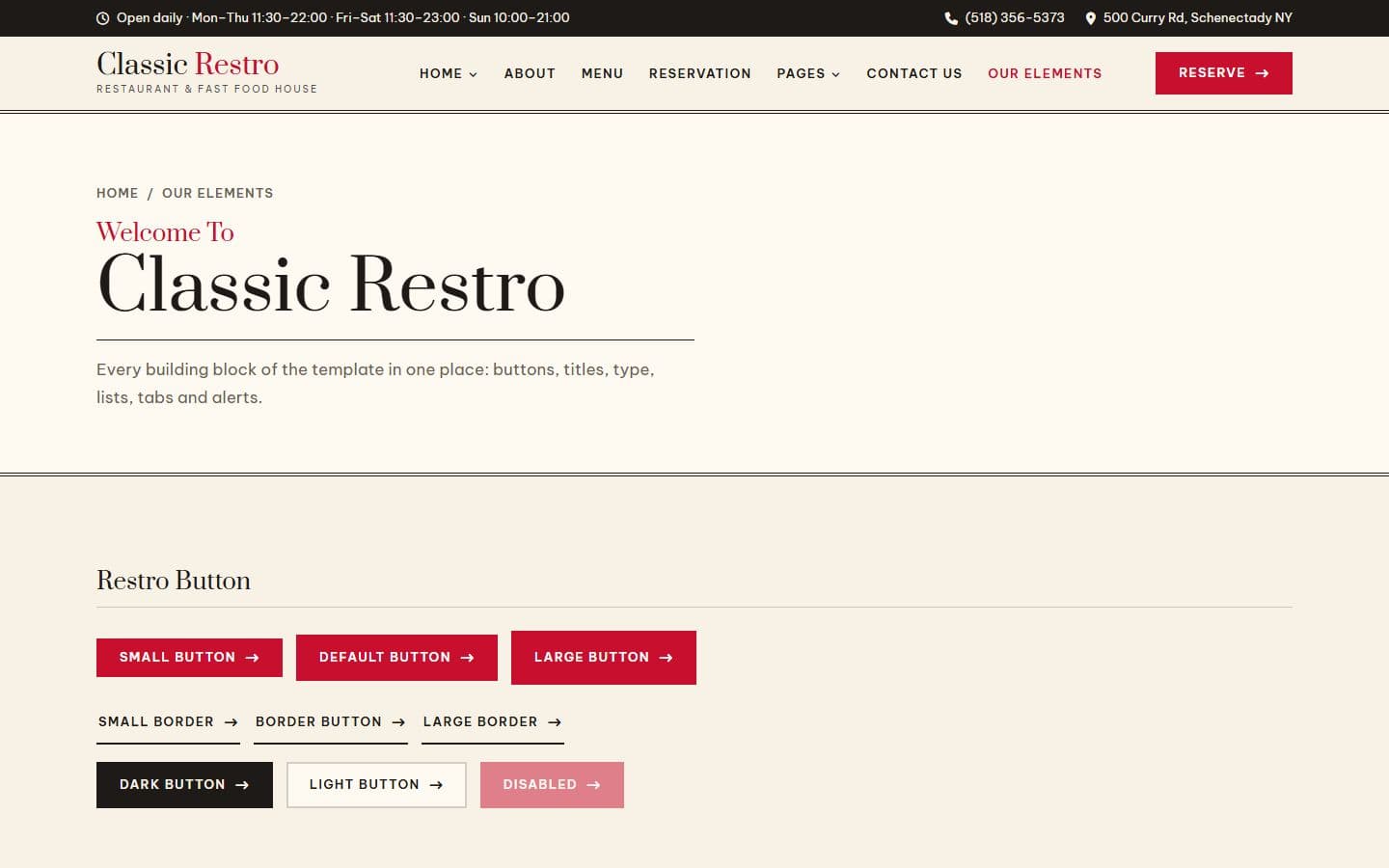The width and height of the screenshot is (1389, 868).
Task: Expand the Pages menu chevron
Action: (836, 74)
